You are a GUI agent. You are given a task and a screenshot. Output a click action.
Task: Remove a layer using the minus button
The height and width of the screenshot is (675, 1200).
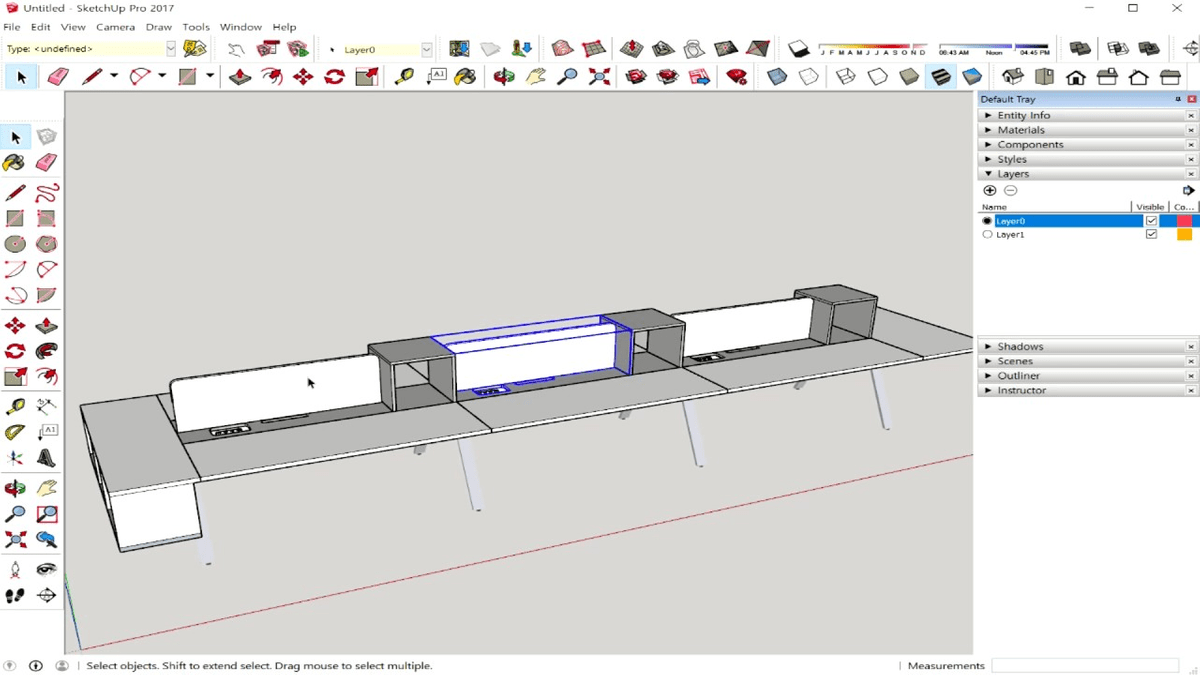[x=1011, y=189]
